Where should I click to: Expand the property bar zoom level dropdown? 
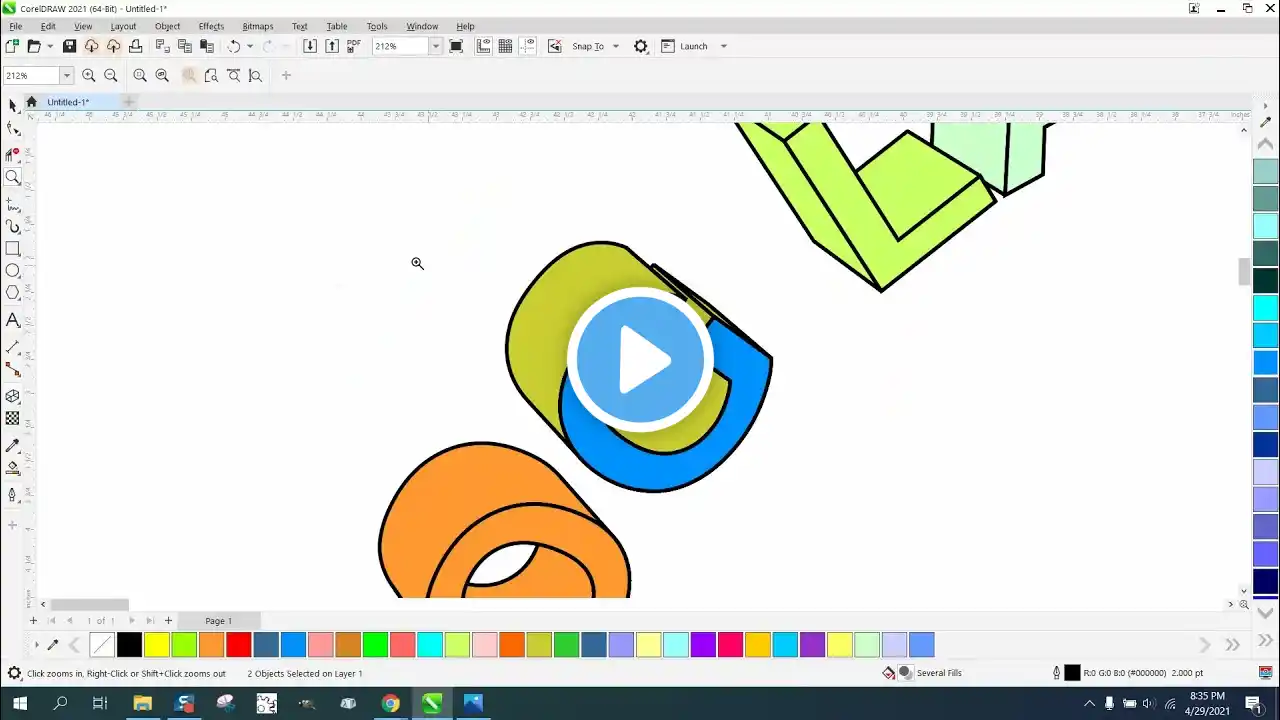pos(67,75)
